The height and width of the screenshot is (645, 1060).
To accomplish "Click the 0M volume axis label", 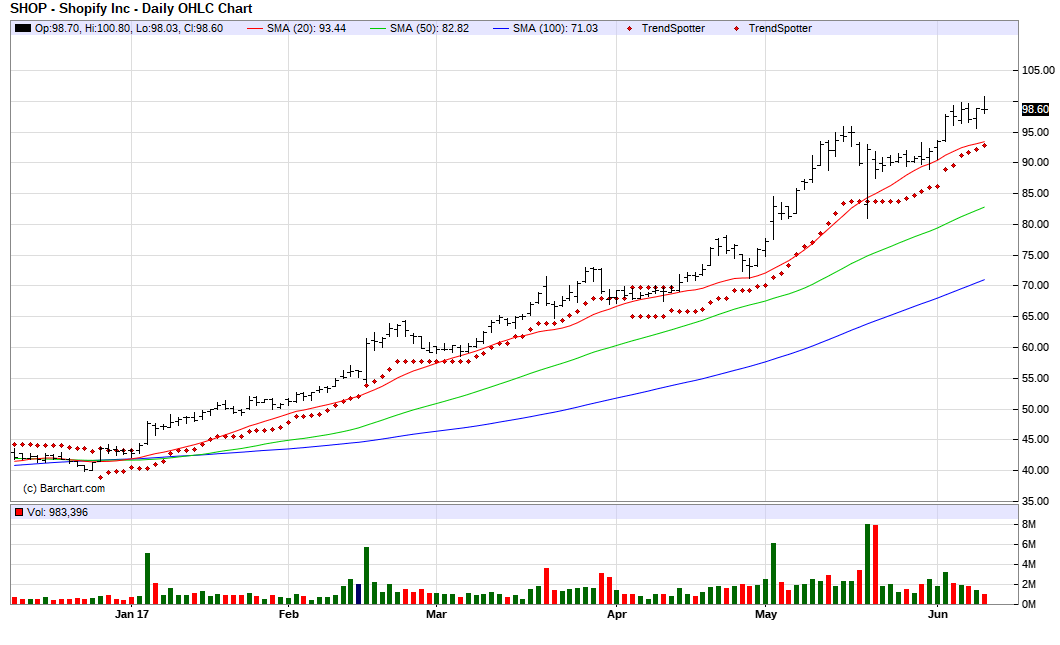I will (1028, 604).
